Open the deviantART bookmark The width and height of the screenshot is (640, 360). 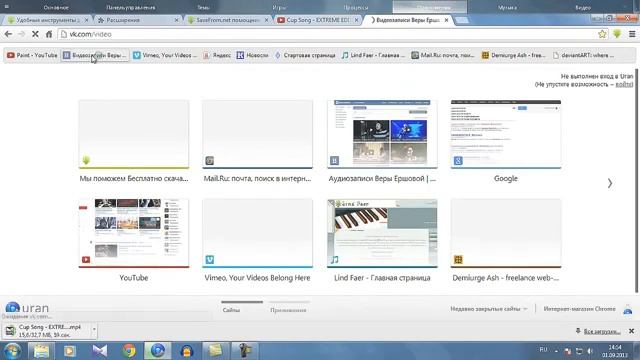tap(584, 55)
